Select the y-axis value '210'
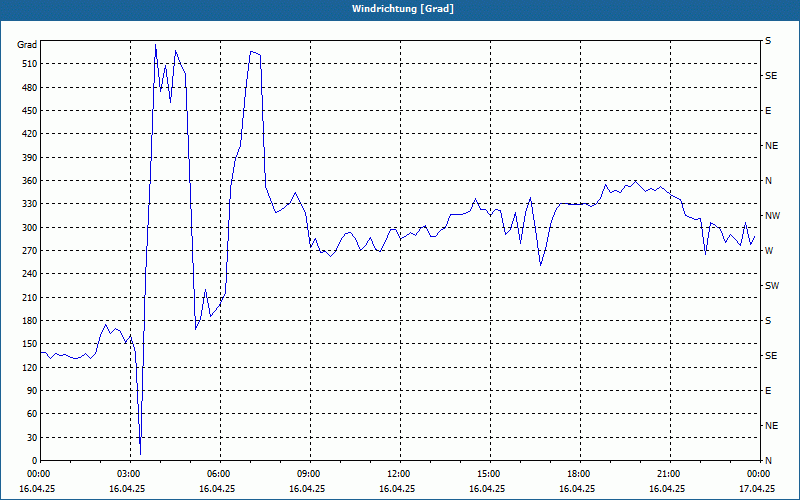 (x=30, y=297)
